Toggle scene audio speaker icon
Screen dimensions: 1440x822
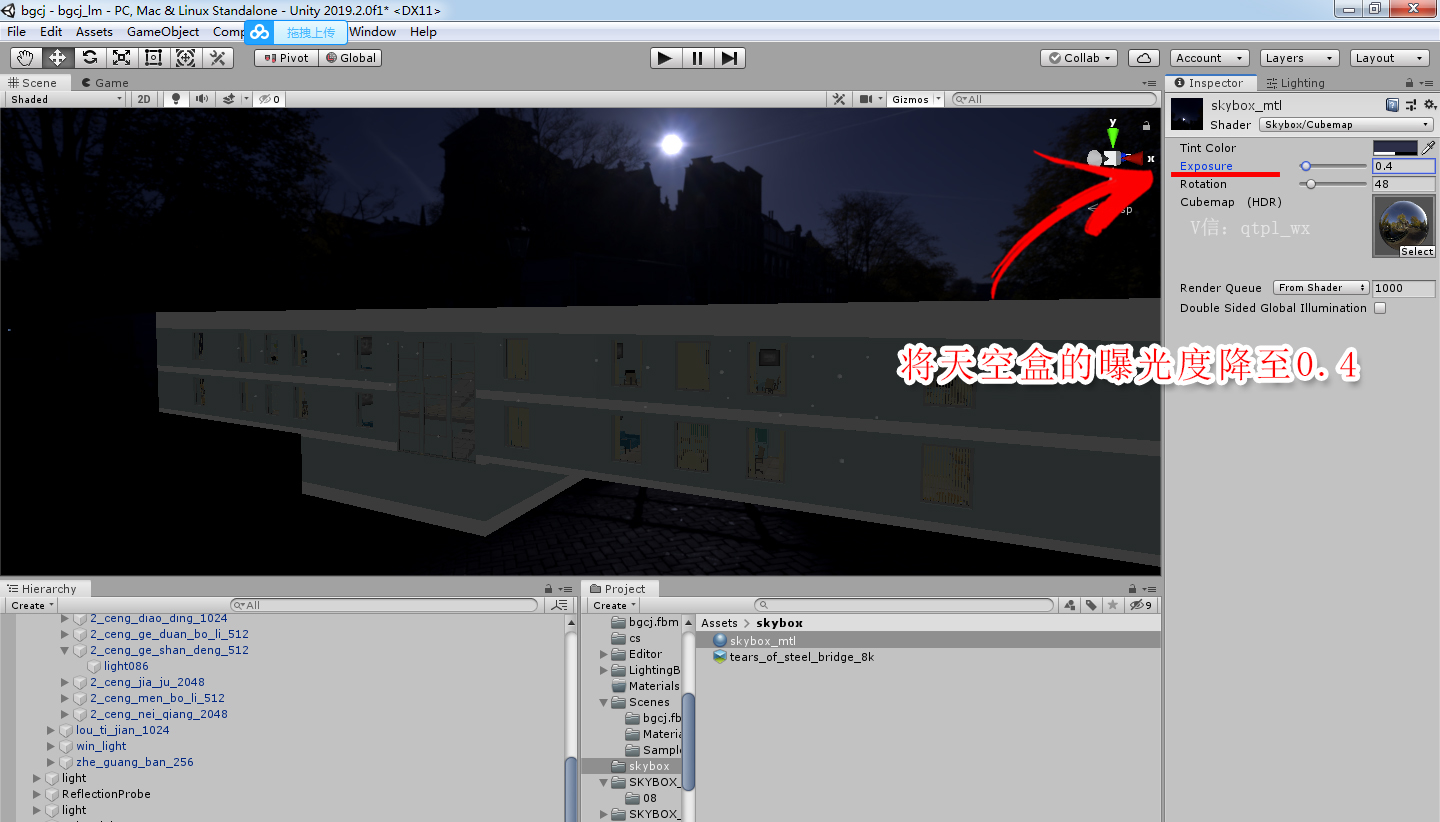(x=202, y=99)
